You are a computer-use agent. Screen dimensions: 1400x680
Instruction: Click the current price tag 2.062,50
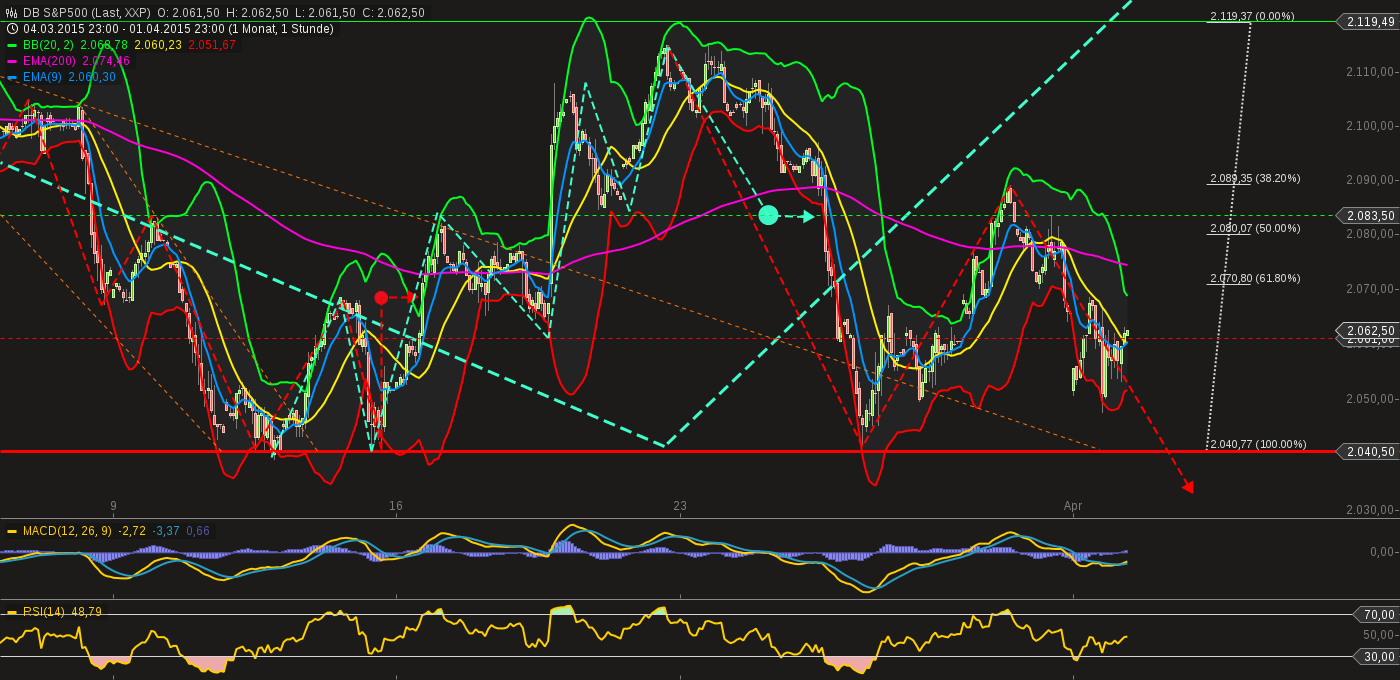tap(1369, 330)
